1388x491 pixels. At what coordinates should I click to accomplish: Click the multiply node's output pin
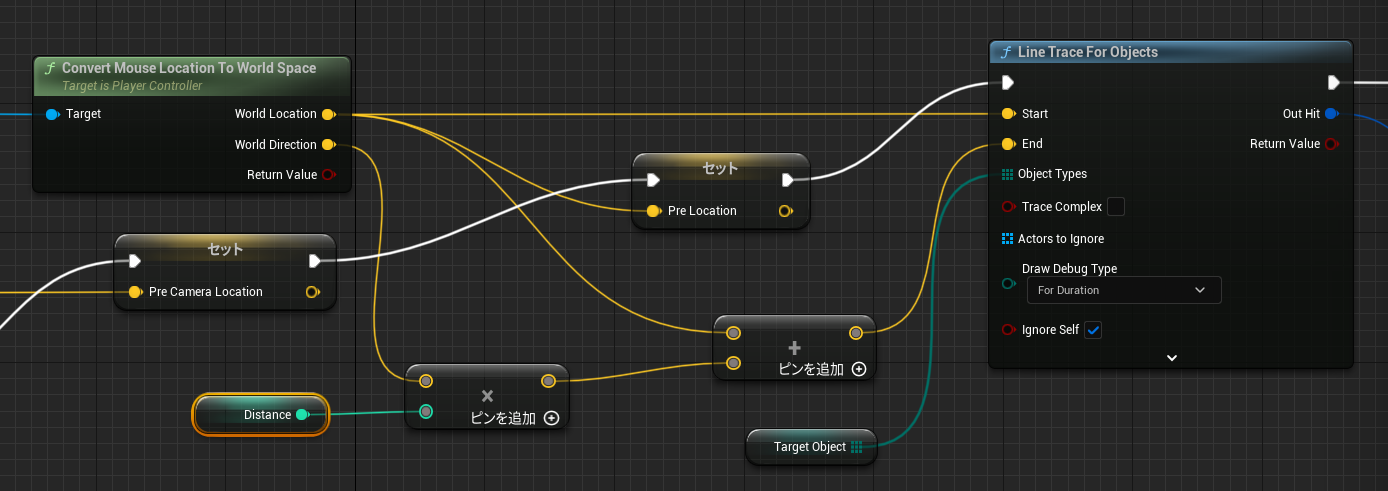pos(548,381)
